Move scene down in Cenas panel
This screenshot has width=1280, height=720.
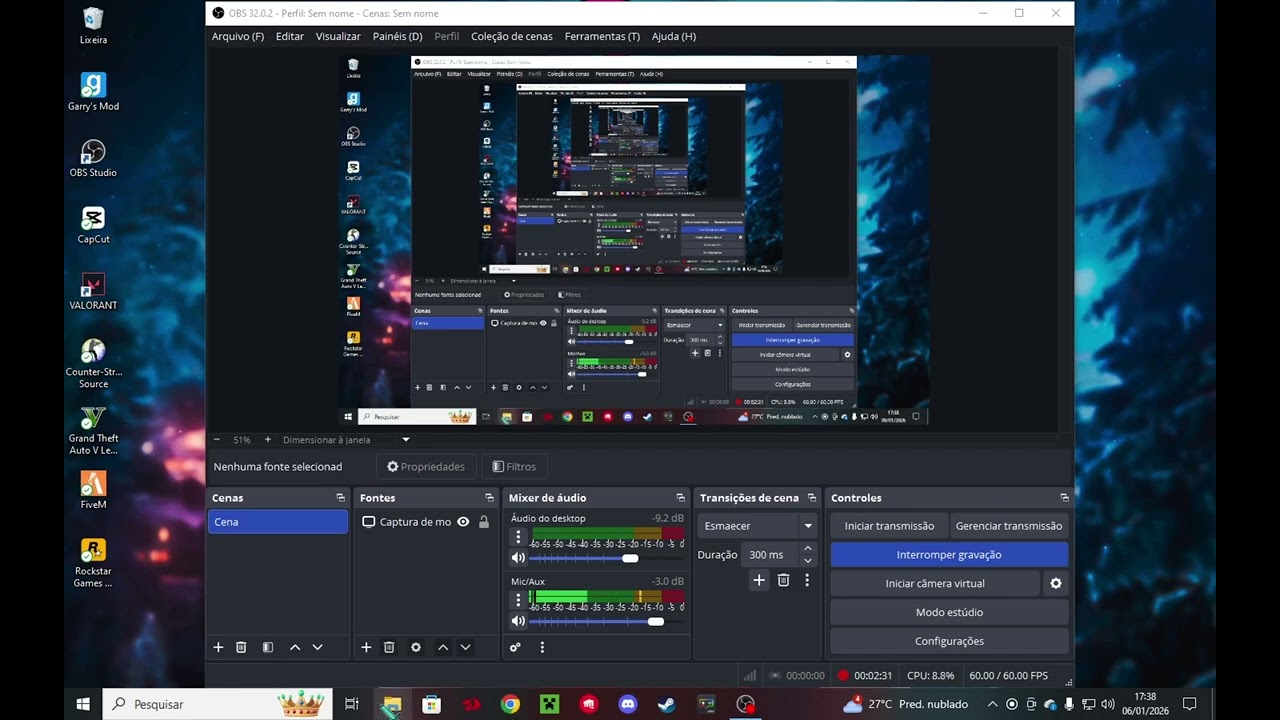pos(317,648)
